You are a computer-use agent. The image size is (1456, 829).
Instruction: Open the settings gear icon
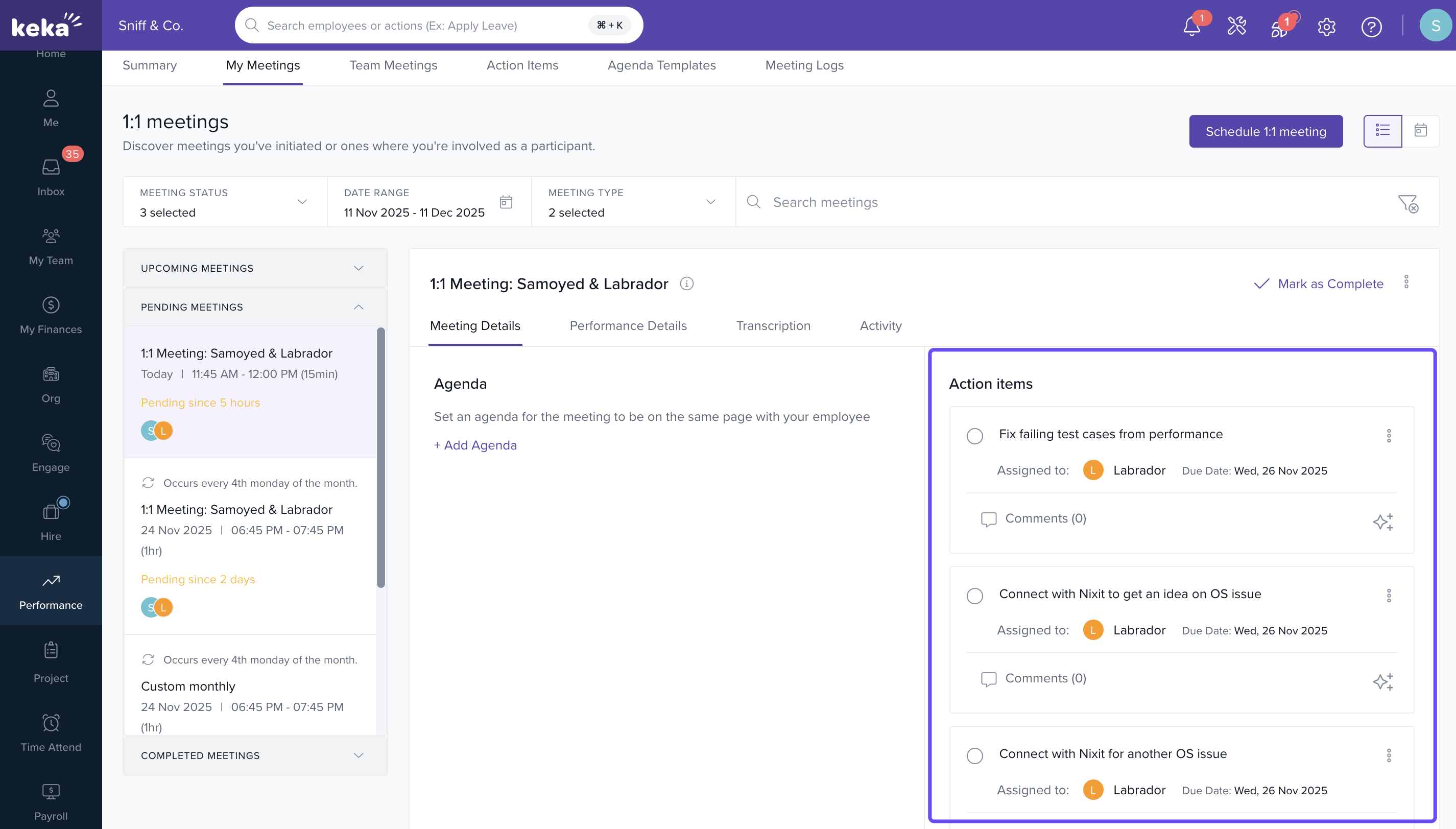(x=1326, y=26)
